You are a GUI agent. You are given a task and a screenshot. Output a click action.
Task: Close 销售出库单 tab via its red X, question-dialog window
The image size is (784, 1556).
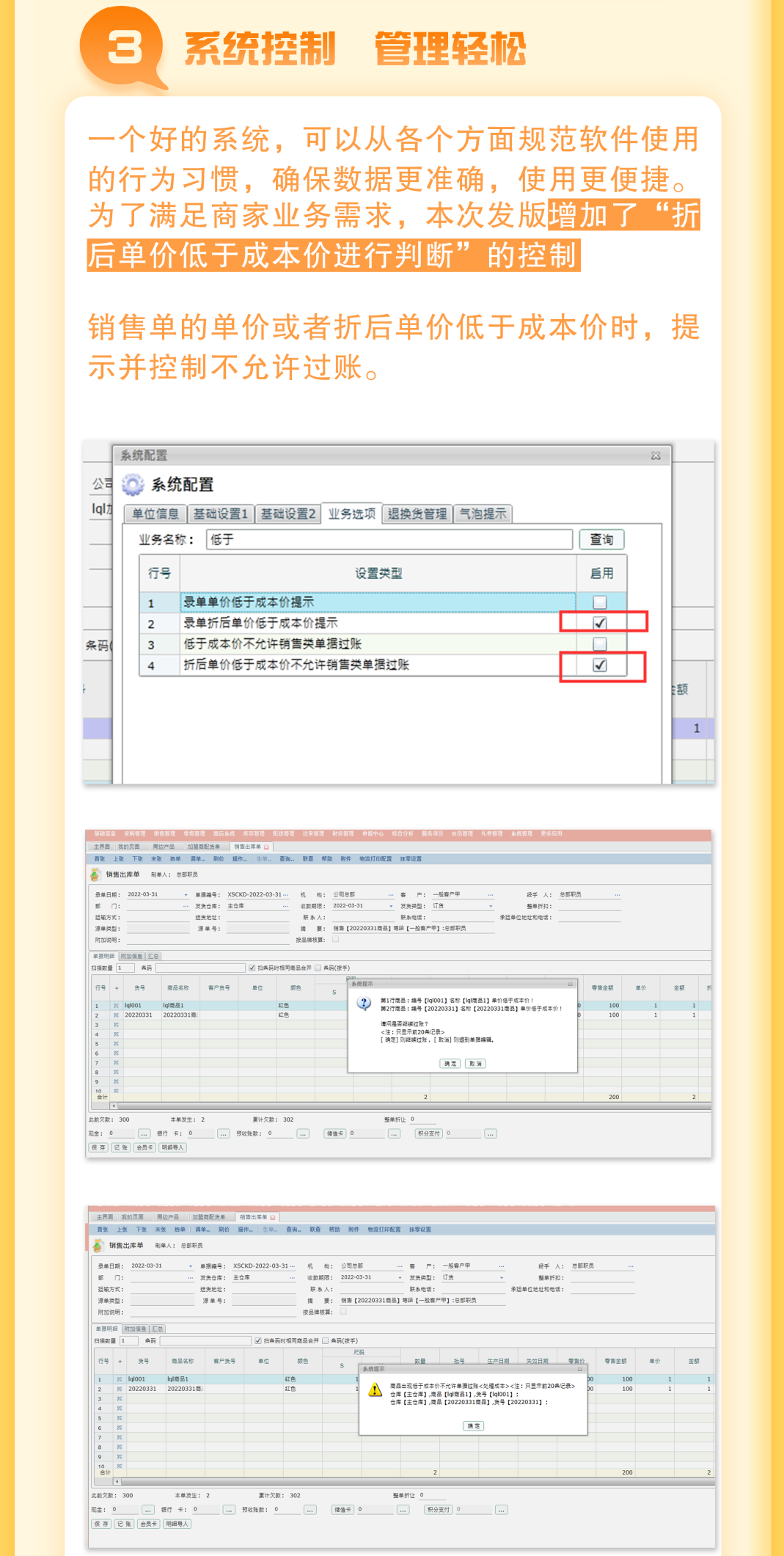pyautogui.click(x=266, y=847)
